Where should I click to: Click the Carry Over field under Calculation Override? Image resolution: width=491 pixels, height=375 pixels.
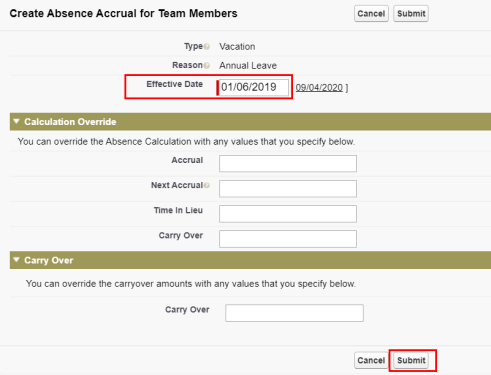pyautogui.click(x=288, y=239)
